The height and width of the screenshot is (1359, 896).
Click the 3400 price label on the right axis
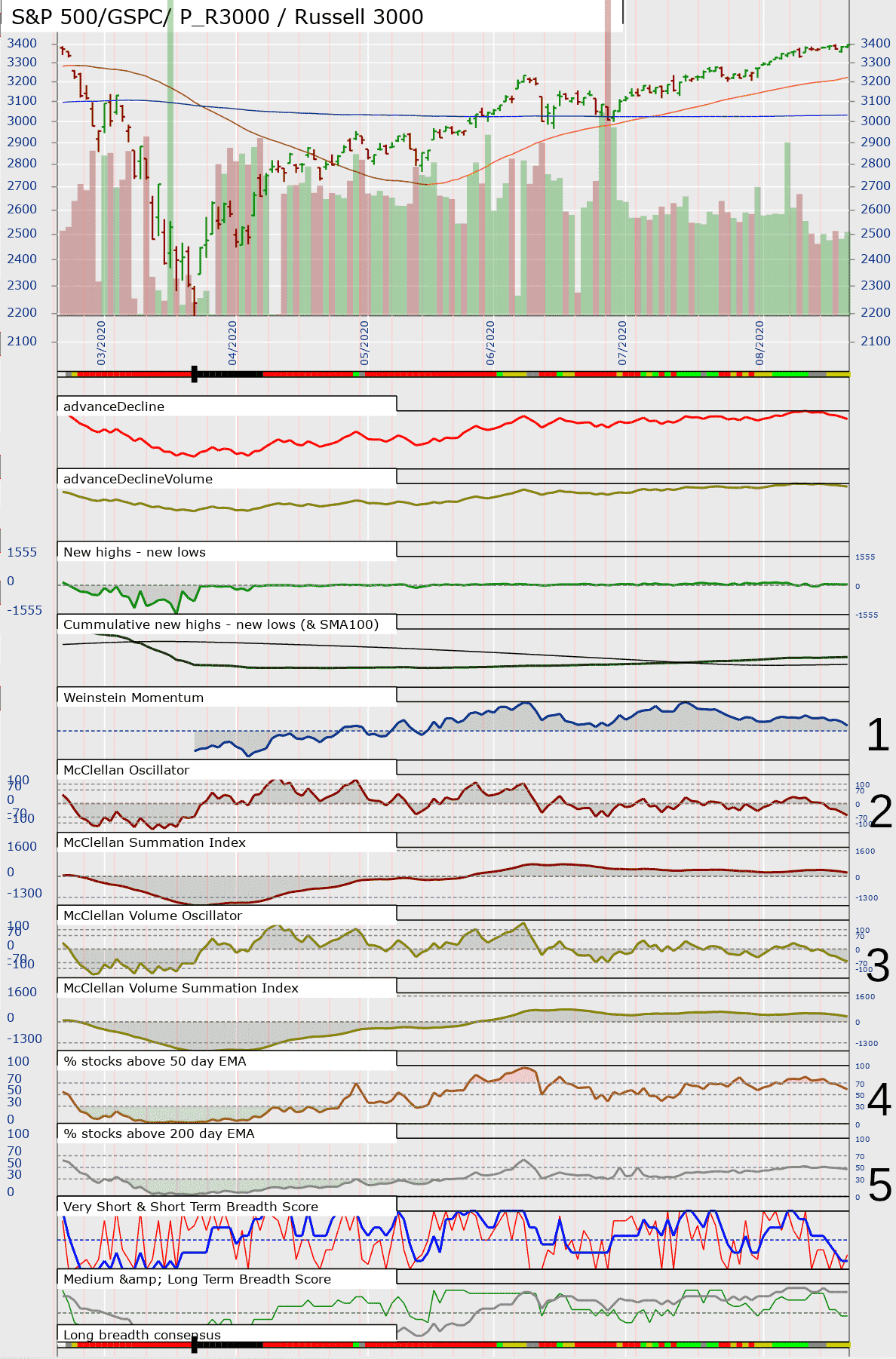pos(876,43)
